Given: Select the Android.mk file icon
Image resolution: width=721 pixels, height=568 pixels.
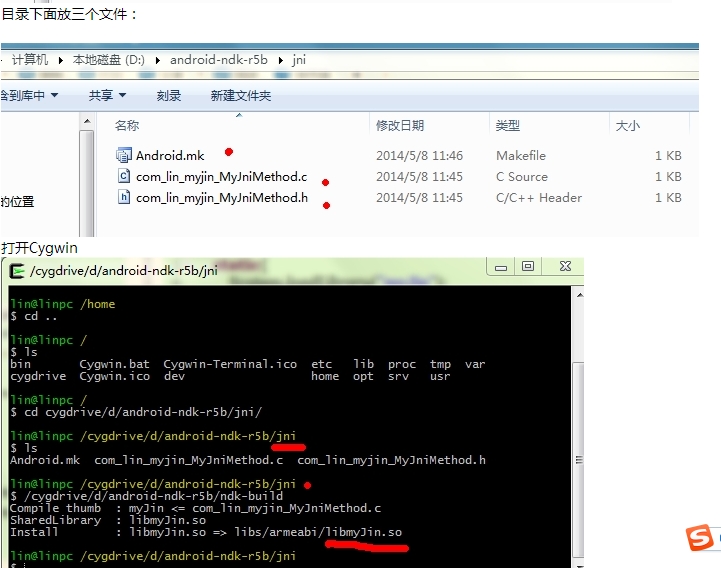Looking at the screenshot, I should click(123, 155).
